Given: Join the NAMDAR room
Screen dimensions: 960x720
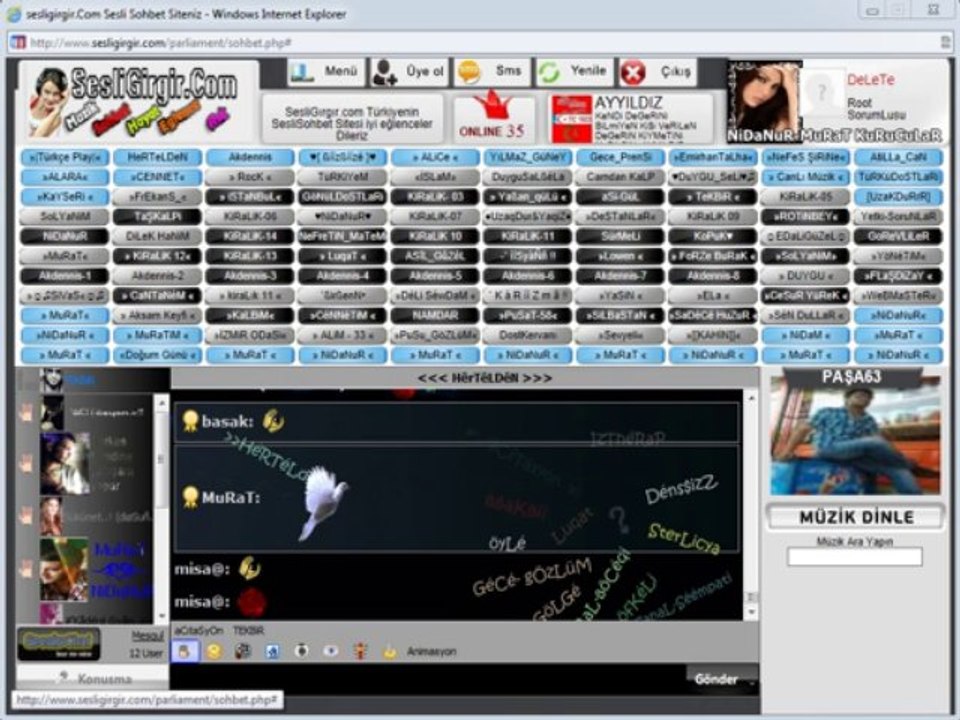Looking at the screenshot, I should pos(435,315).
